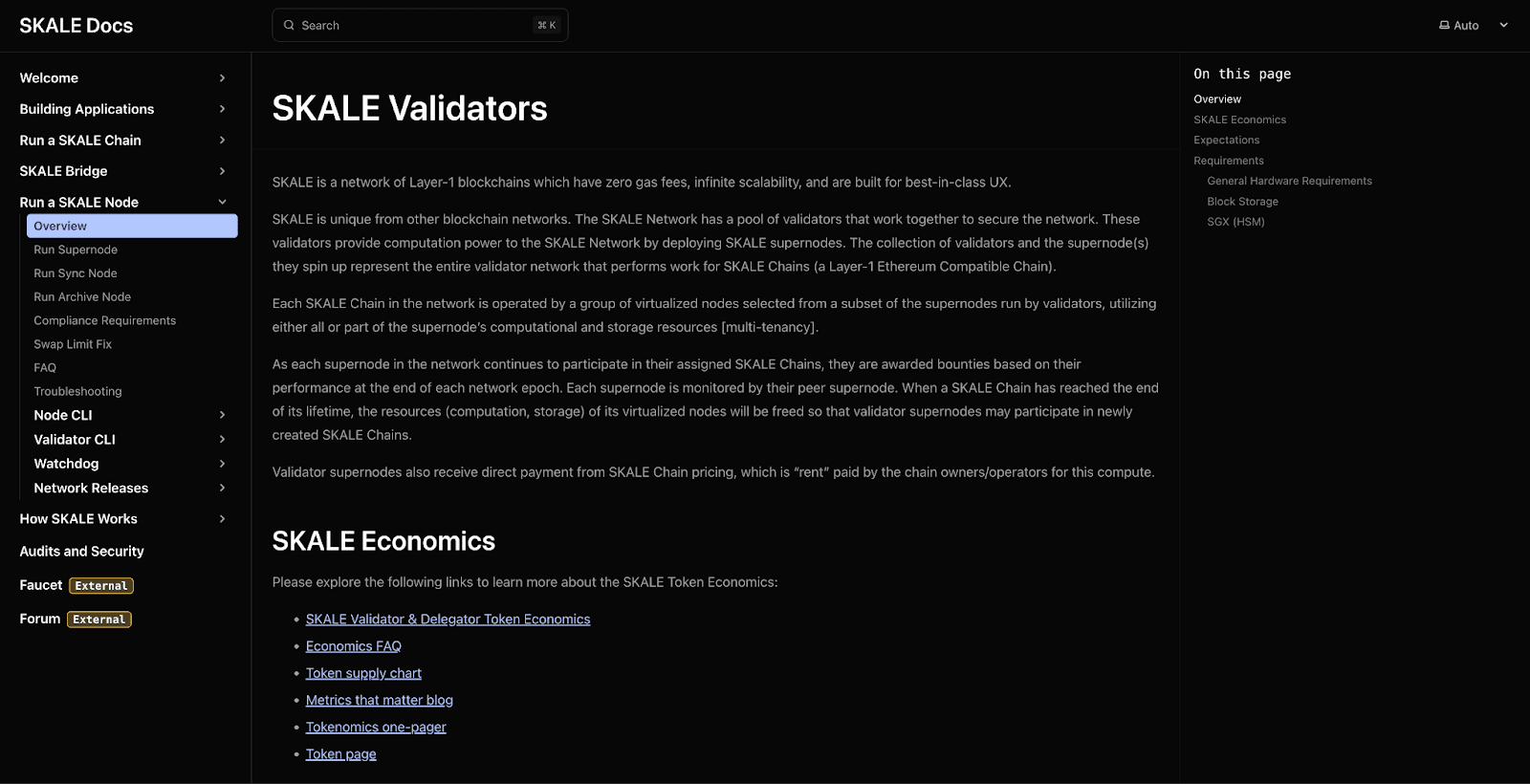Expand the Node CLI chevron
1530x784 pixels.
click(x=222, y=415)
